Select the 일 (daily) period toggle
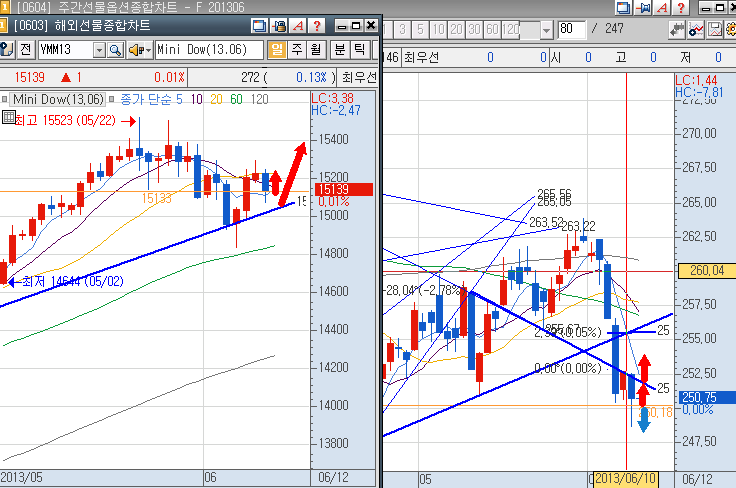 277,49
